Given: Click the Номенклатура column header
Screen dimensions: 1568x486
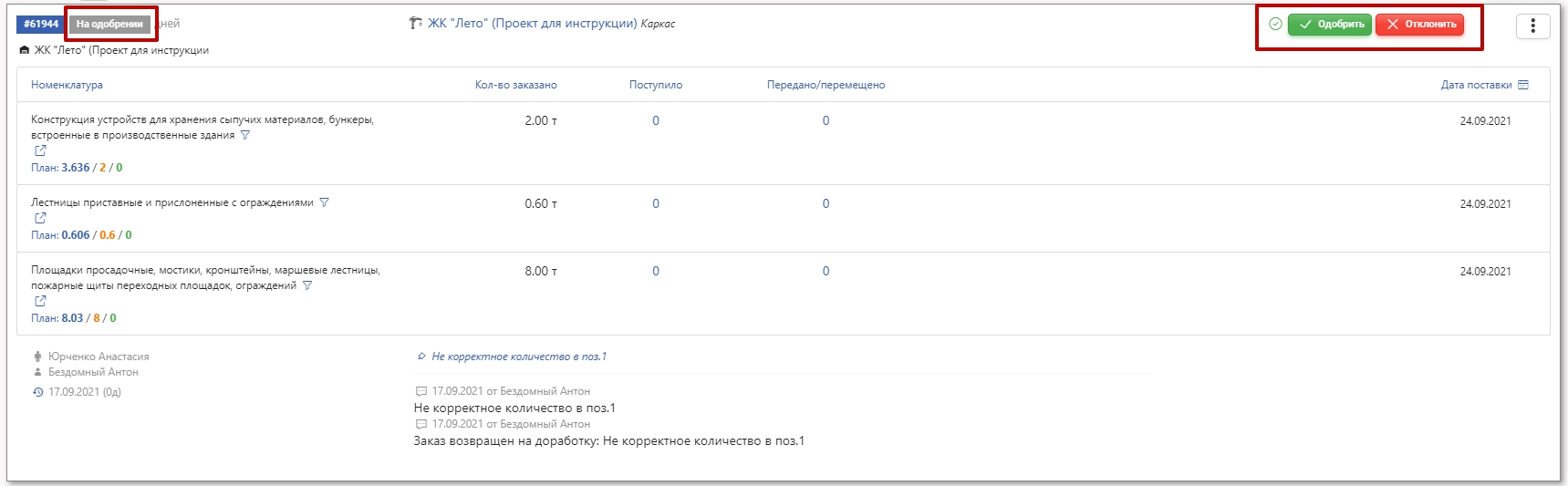Looking at the screenshot, I should click(x=67, y=85).
